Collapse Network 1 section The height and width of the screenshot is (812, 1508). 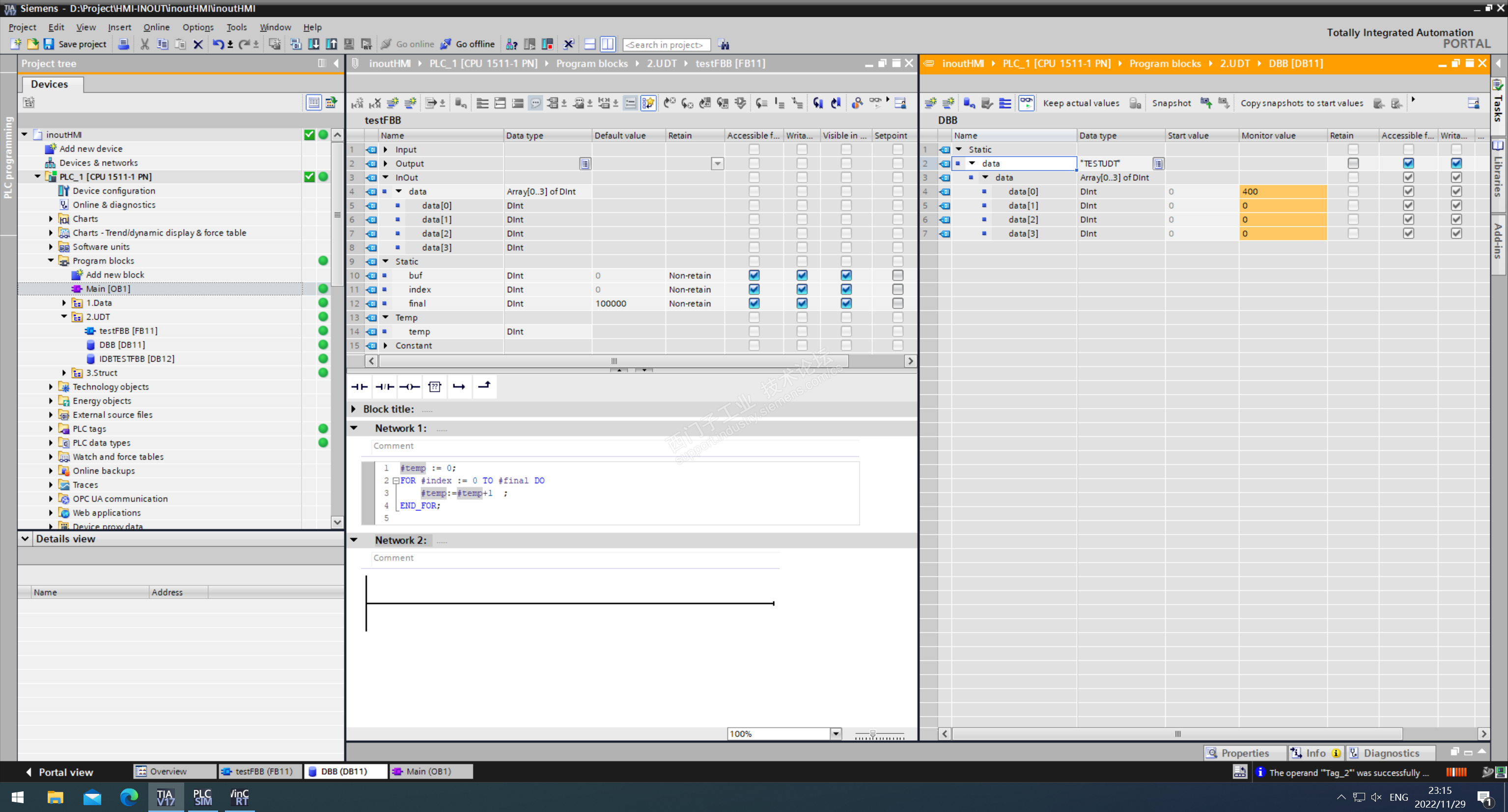click(354, 428)
